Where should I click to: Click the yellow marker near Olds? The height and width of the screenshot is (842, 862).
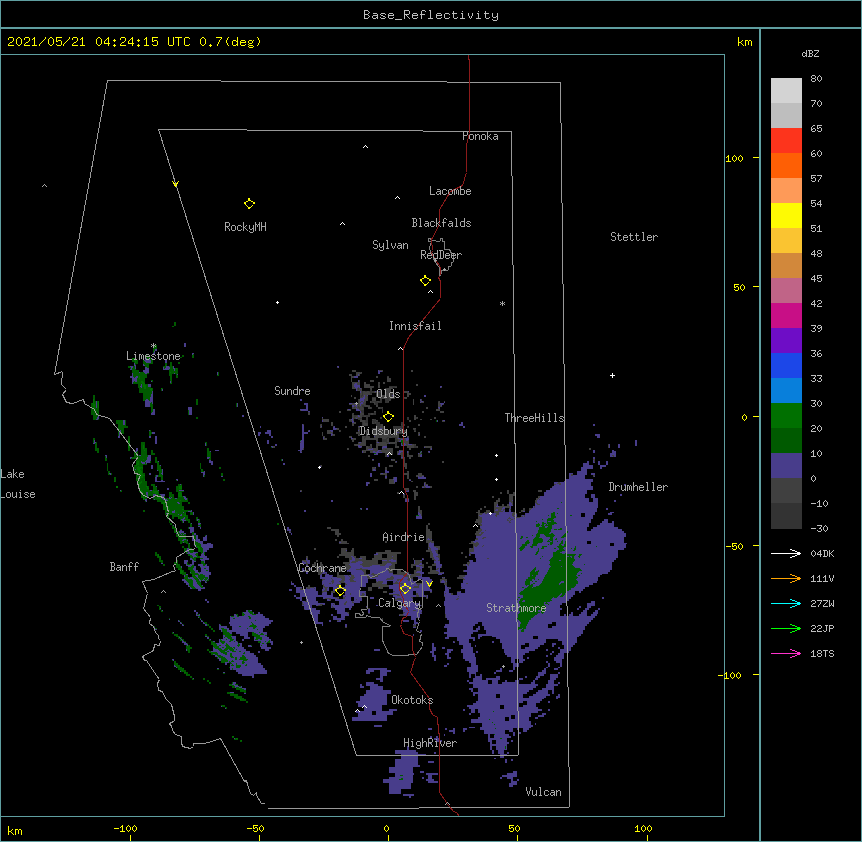coord(388,416)
